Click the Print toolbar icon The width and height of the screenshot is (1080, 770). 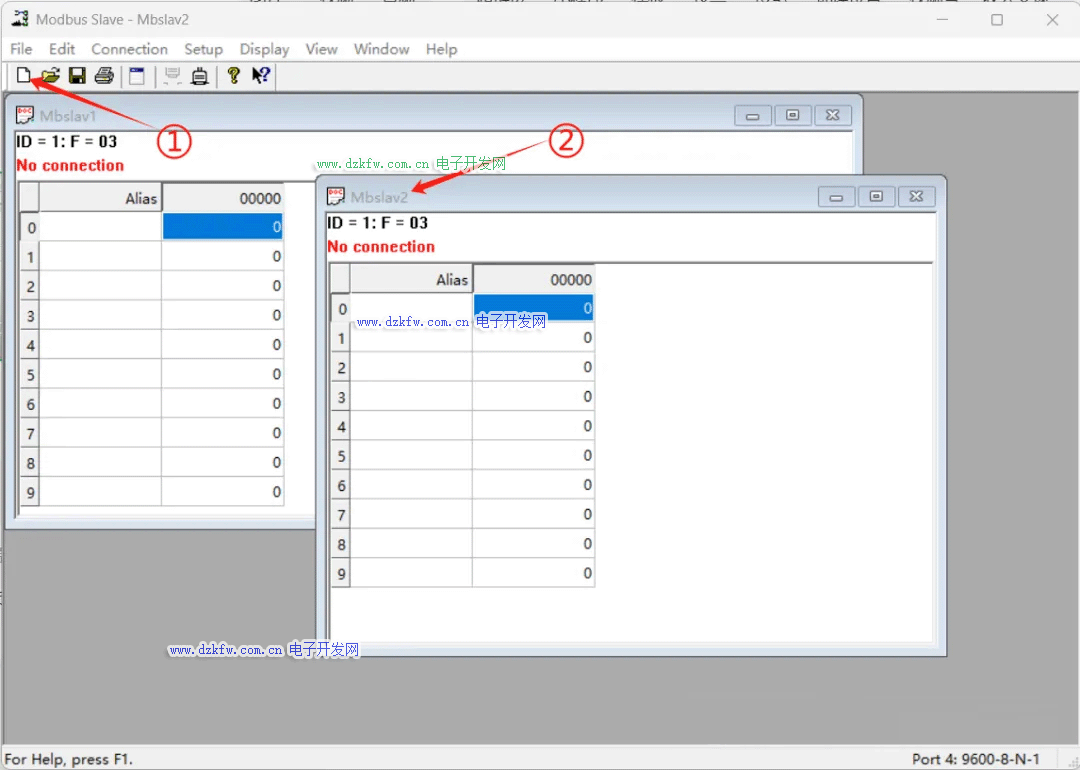point(104,75)
